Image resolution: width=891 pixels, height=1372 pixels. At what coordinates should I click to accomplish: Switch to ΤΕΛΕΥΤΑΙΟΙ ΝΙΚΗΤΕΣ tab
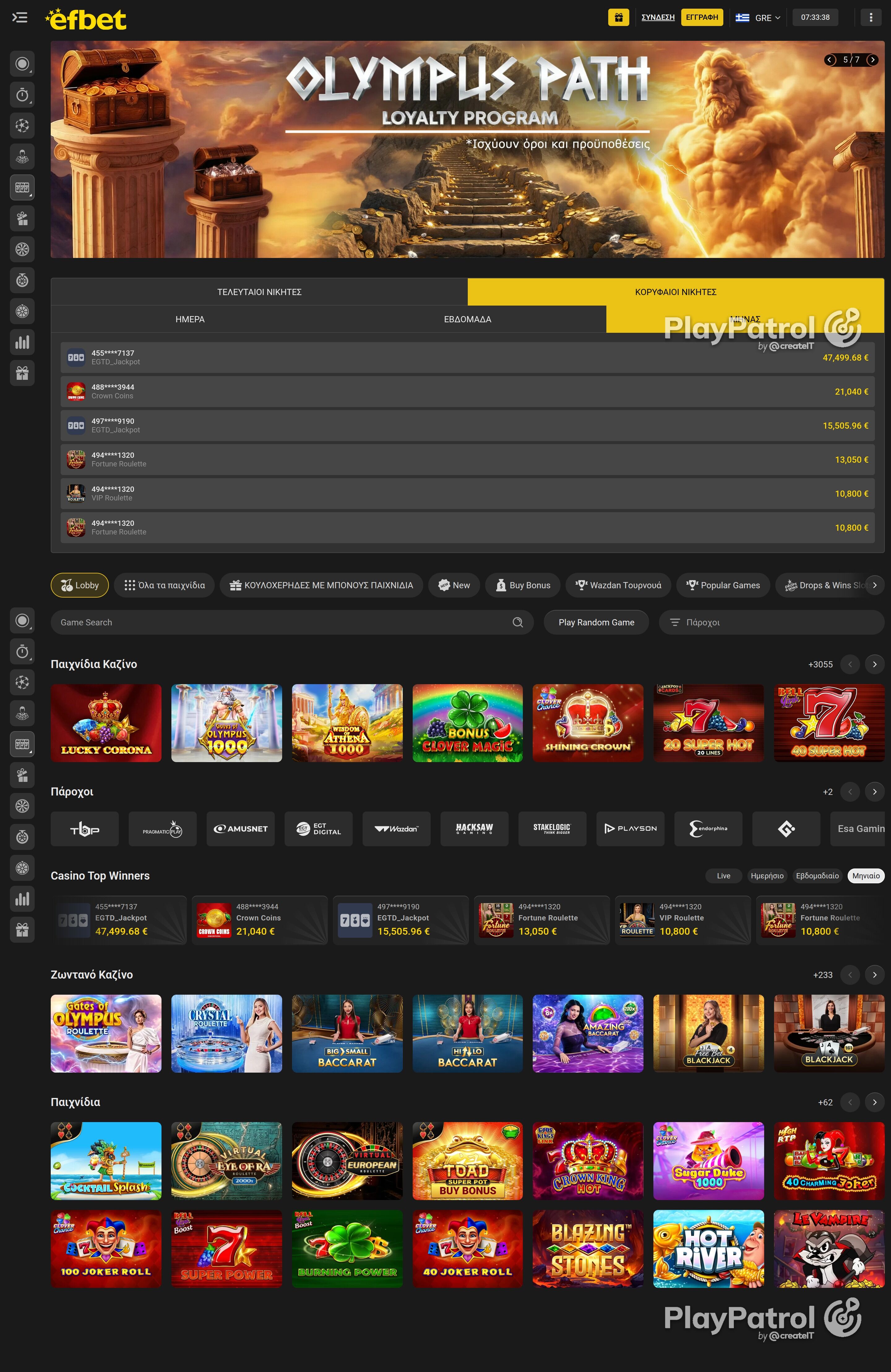[x=260, y=292]
